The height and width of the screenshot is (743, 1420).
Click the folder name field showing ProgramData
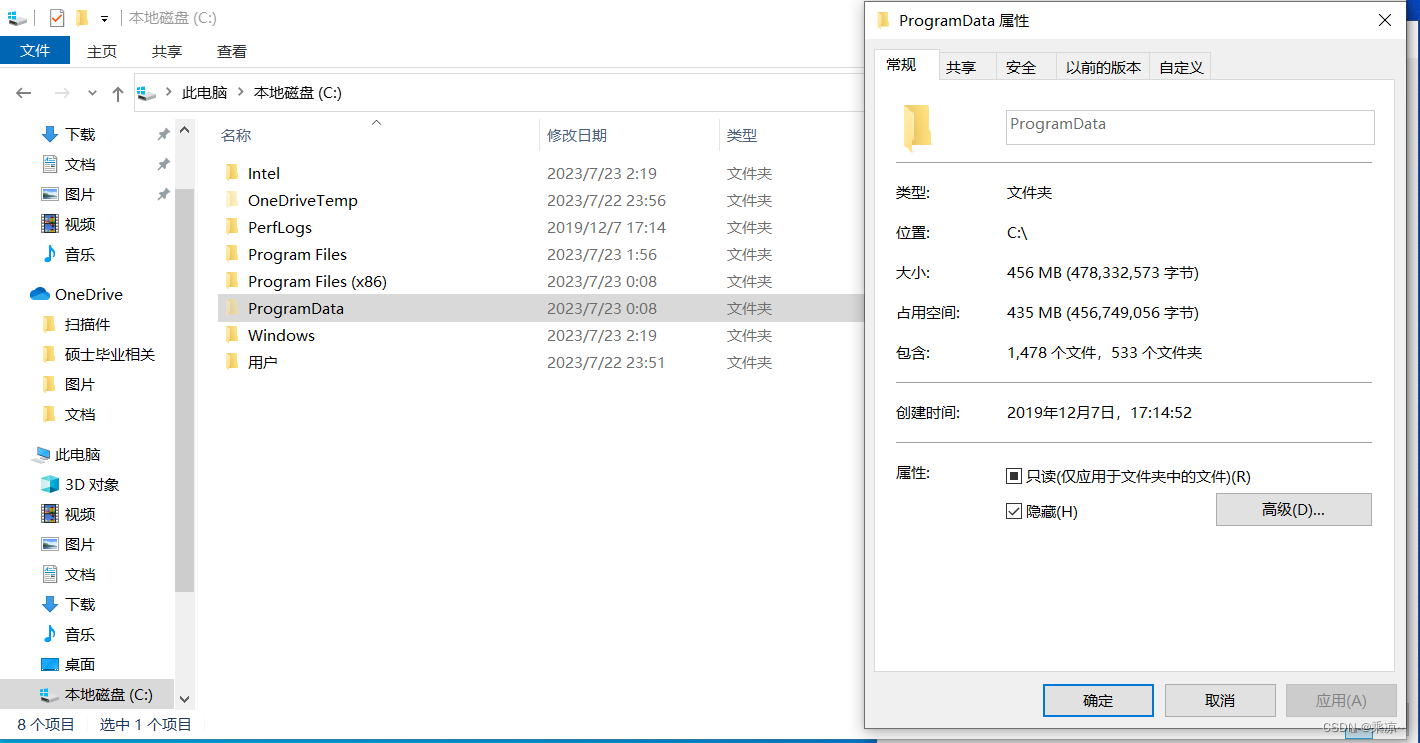pos(1190,127)
